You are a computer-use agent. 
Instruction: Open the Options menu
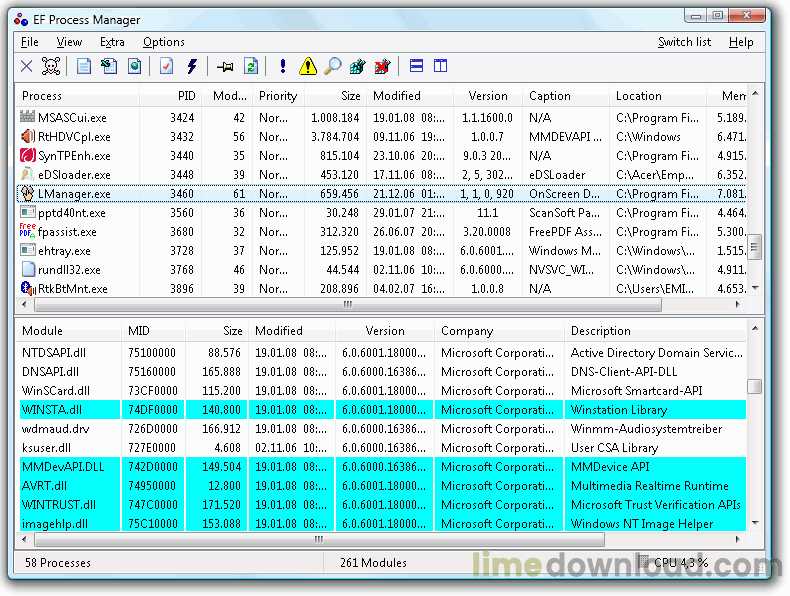click(163, 42)
